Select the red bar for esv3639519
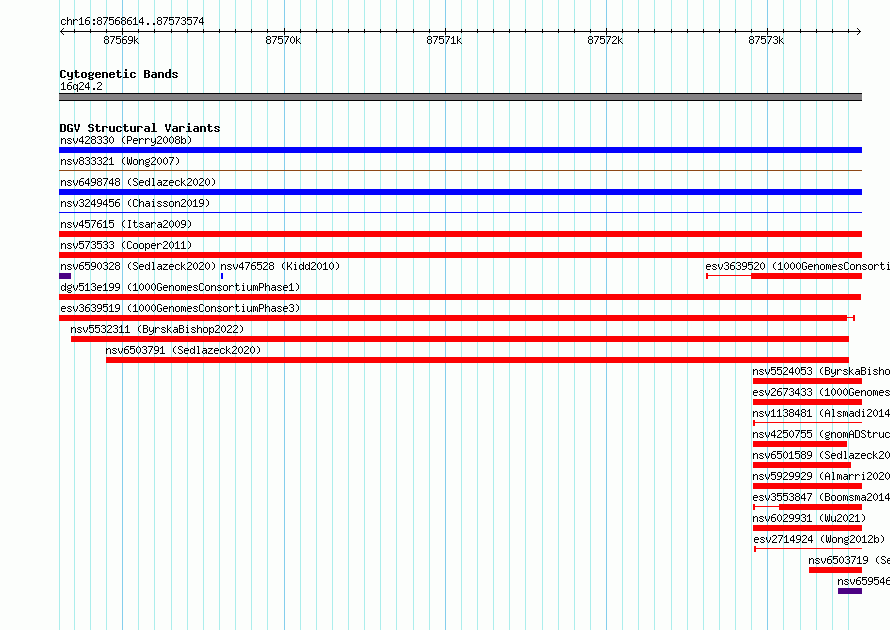The image size is (890, 630). point(453,318)
